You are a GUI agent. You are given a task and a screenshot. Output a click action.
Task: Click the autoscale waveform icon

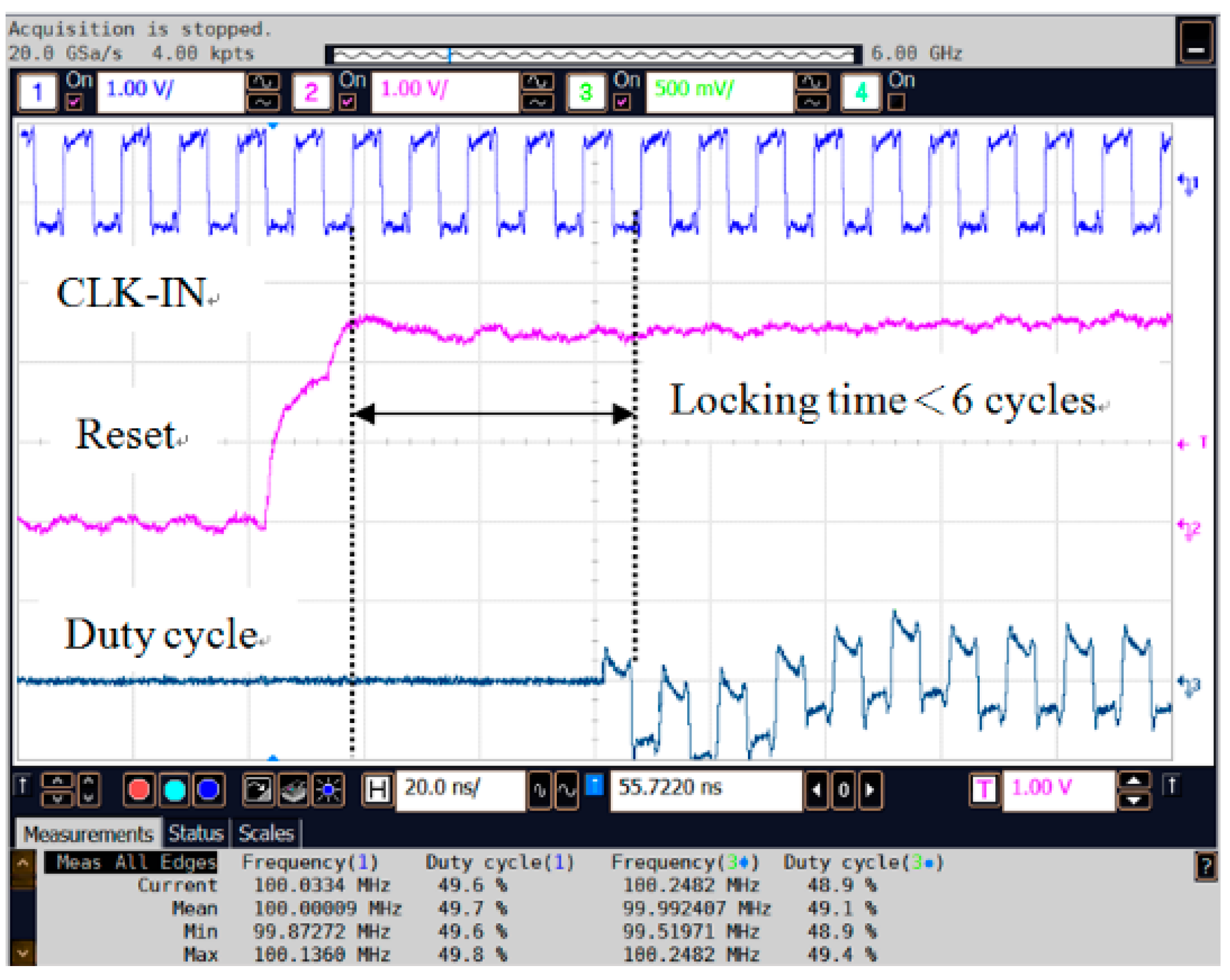(x=258, y=790)
